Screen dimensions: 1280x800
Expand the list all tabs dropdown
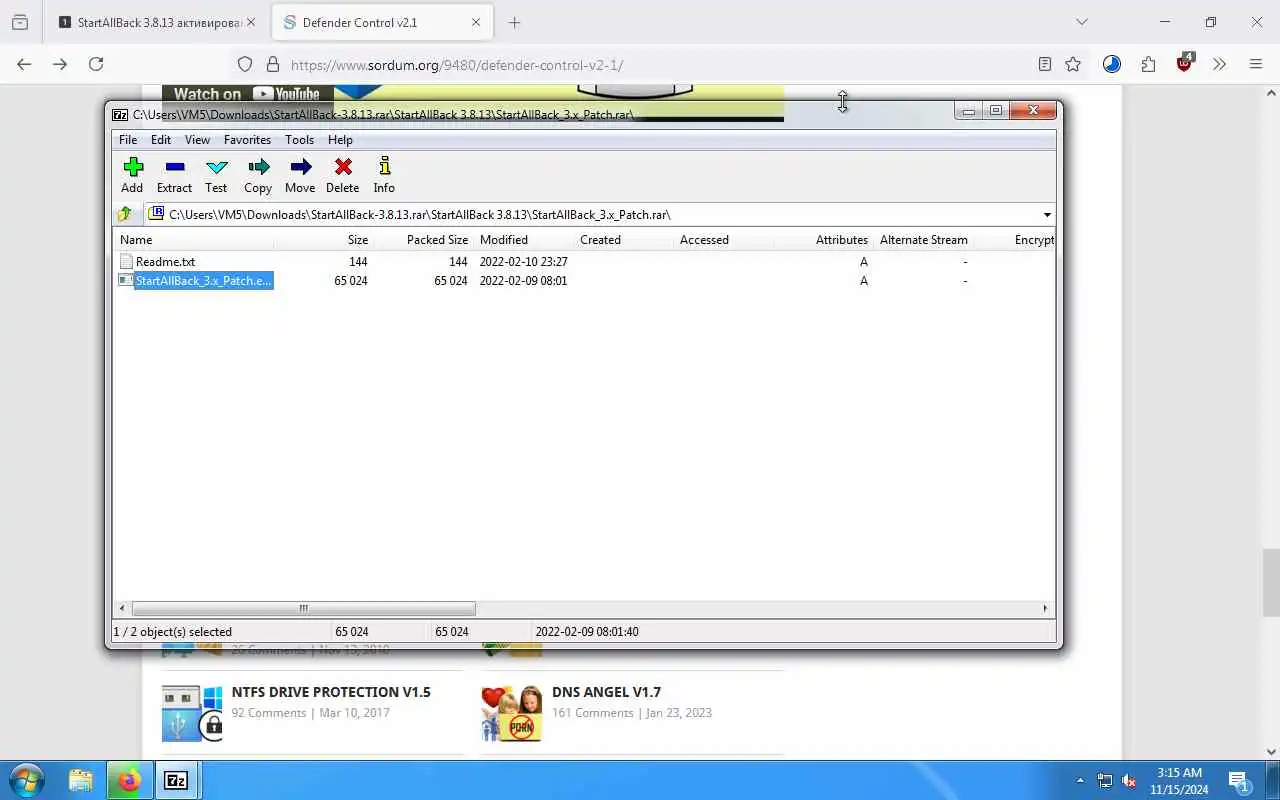coord(1081,22)
